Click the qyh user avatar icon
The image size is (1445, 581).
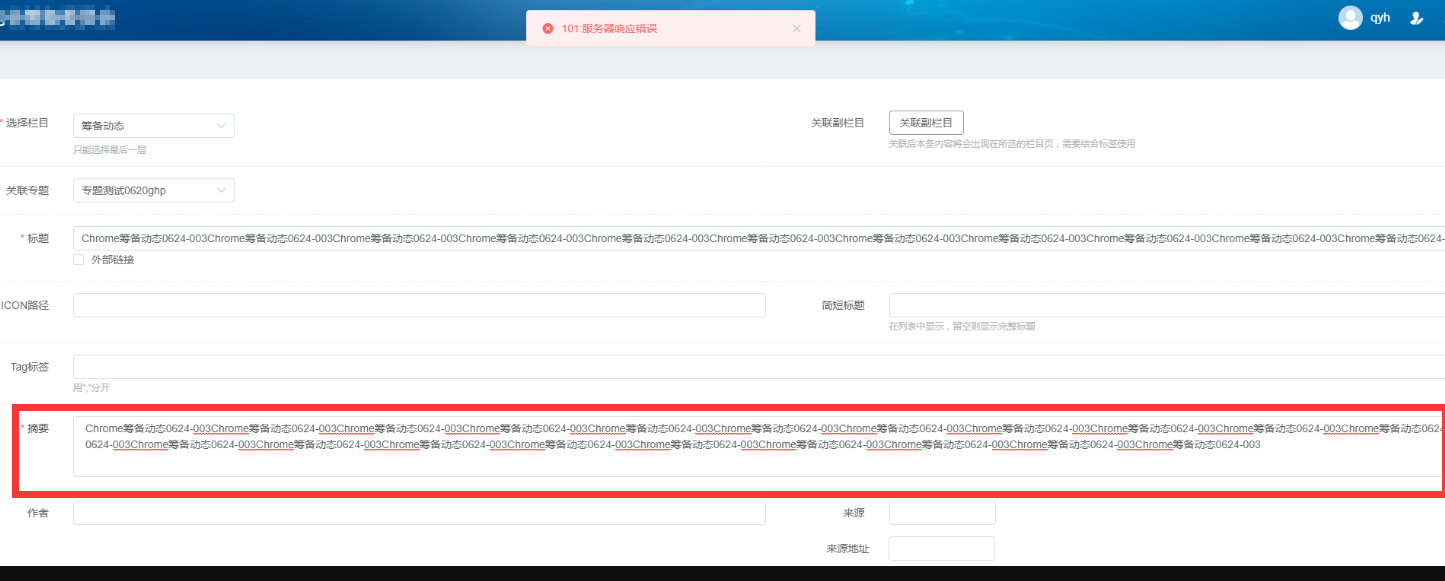click(x=1351, y=18)
